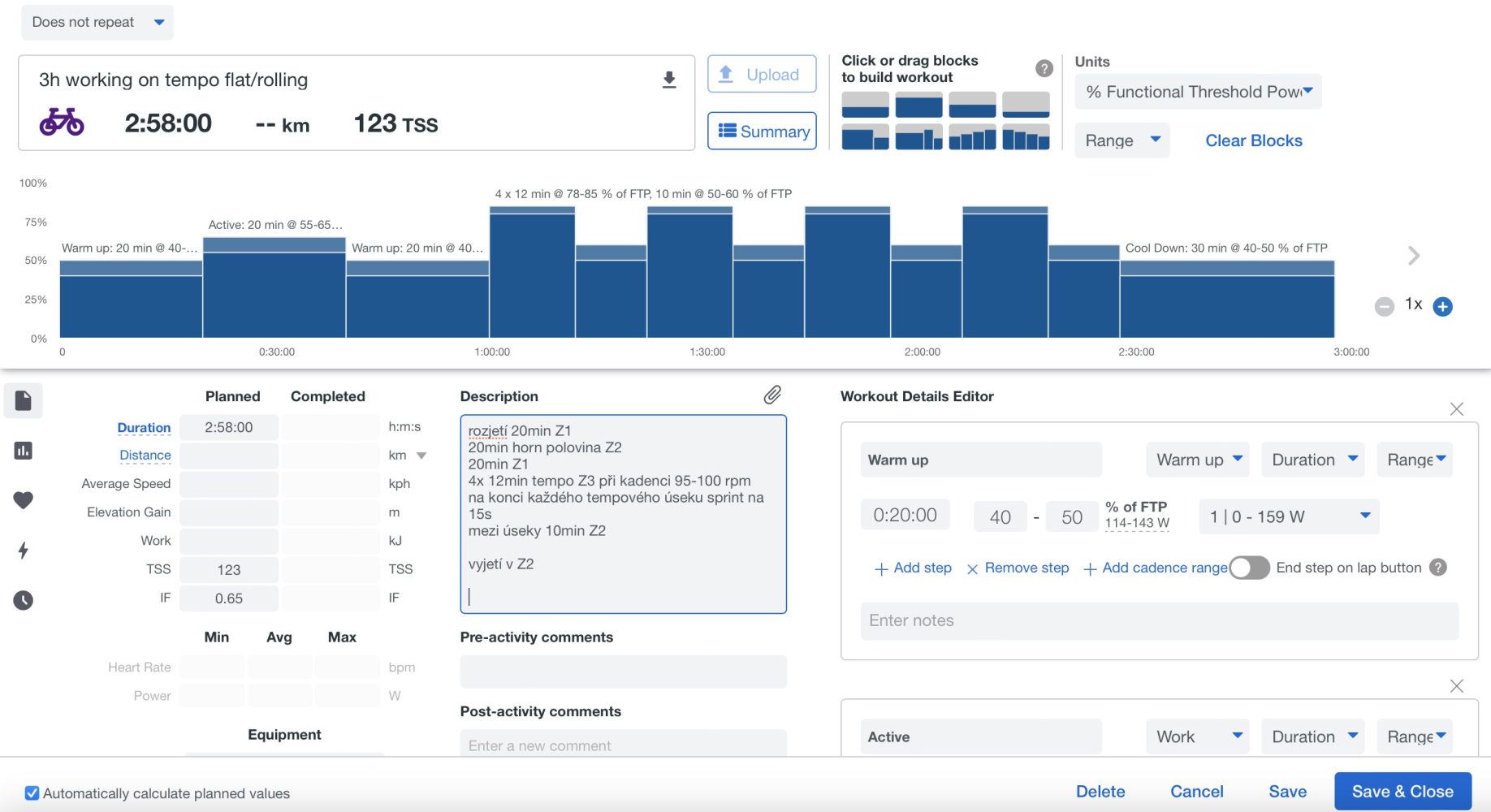Click Clear Blocks link
The width and height of the screenshot is (1491, 812).
[x=1254, y=140]
